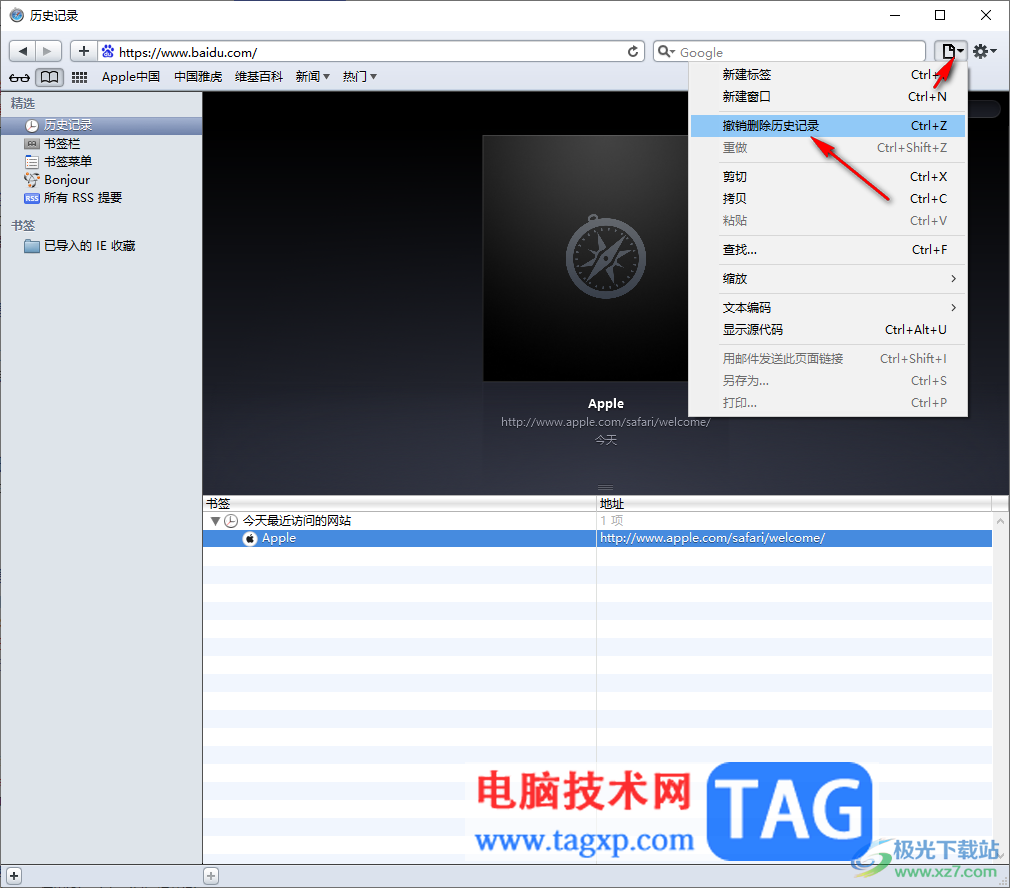
Task: Click the Baidu favicon in address bar
Action: (108, 51)
